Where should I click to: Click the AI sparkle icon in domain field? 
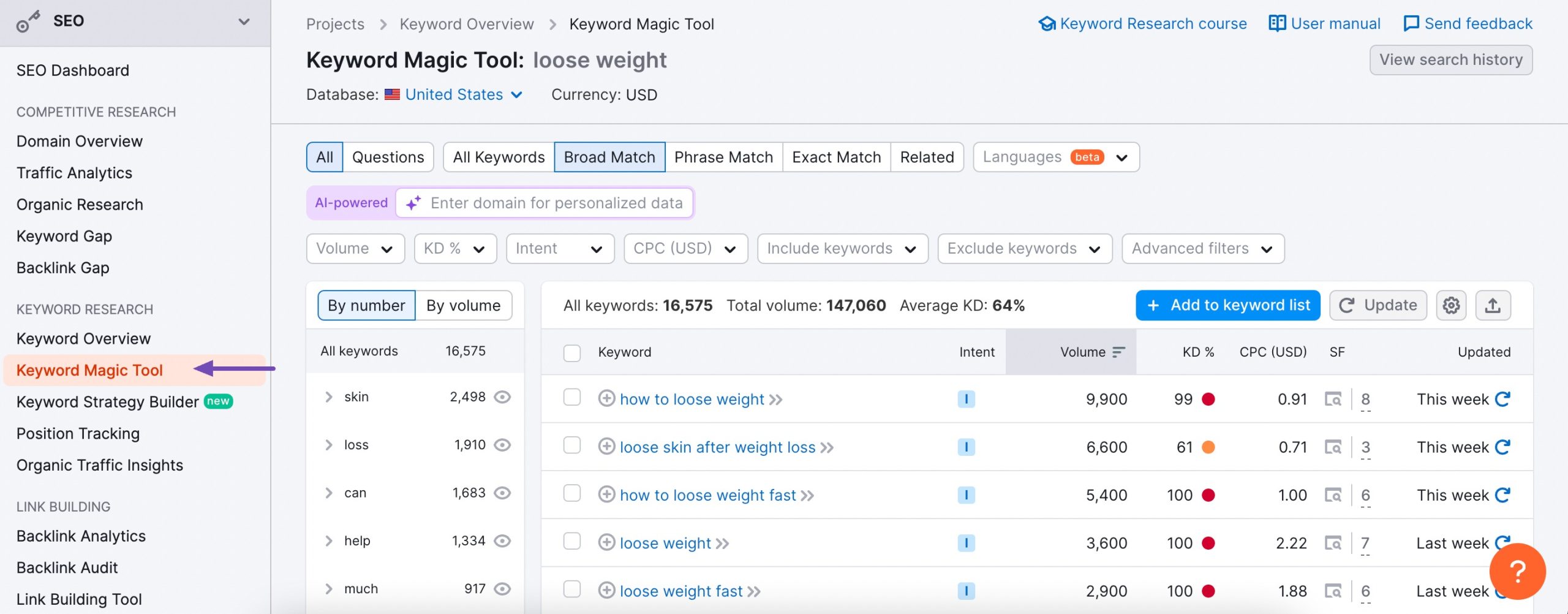point(413,203)
